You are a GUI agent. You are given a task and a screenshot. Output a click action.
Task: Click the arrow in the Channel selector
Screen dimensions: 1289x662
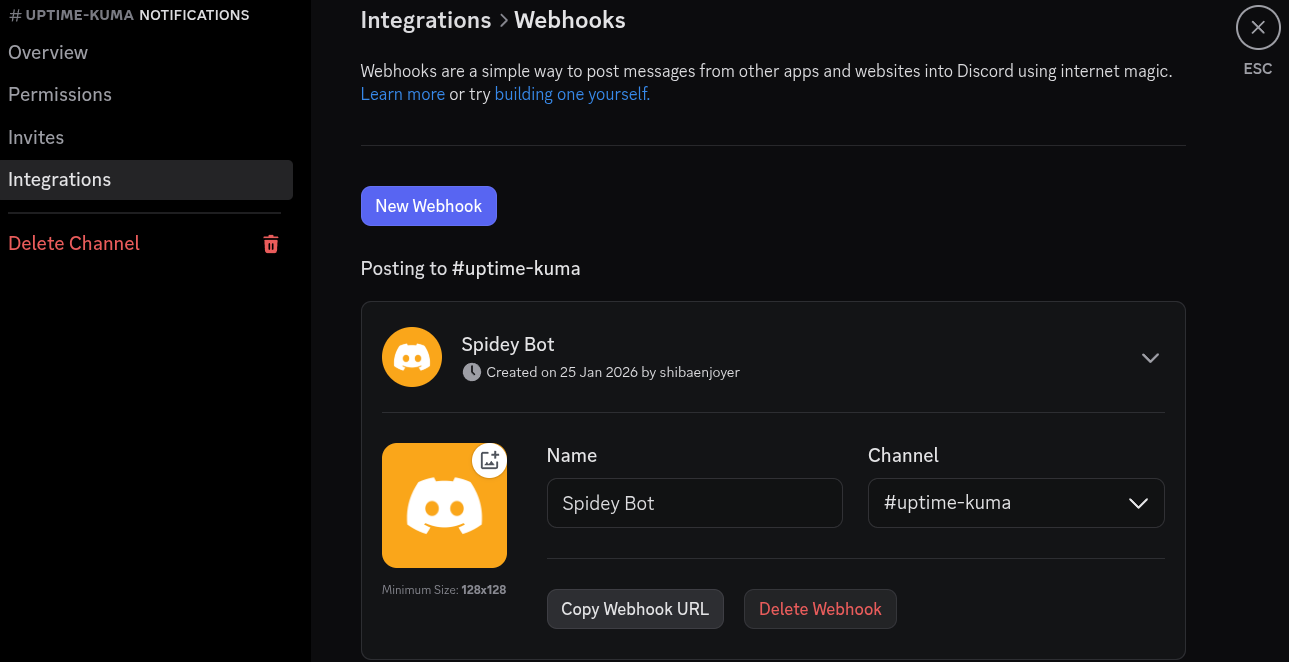coord(1138,503)
